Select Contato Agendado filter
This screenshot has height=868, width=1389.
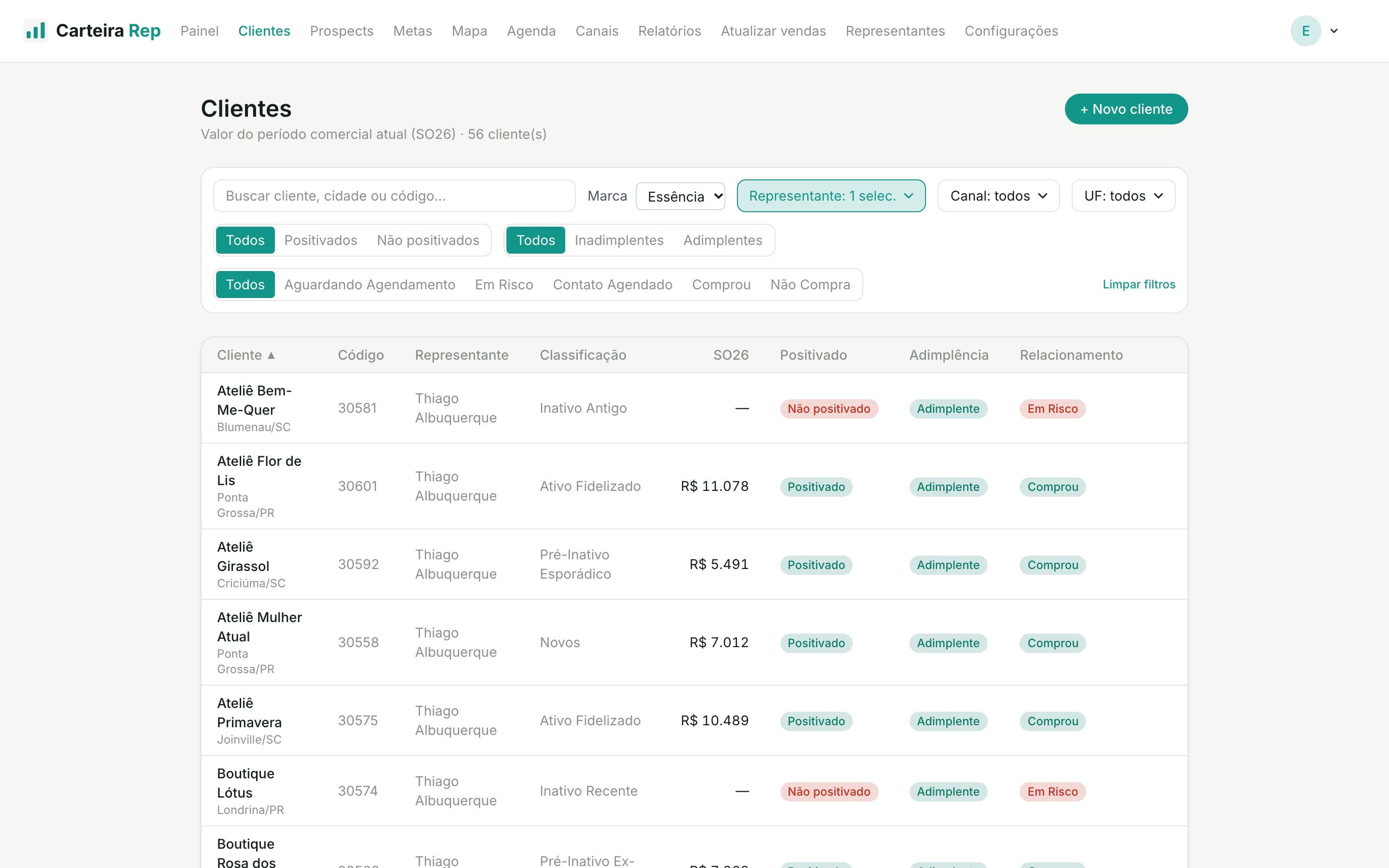coord(613,285)
